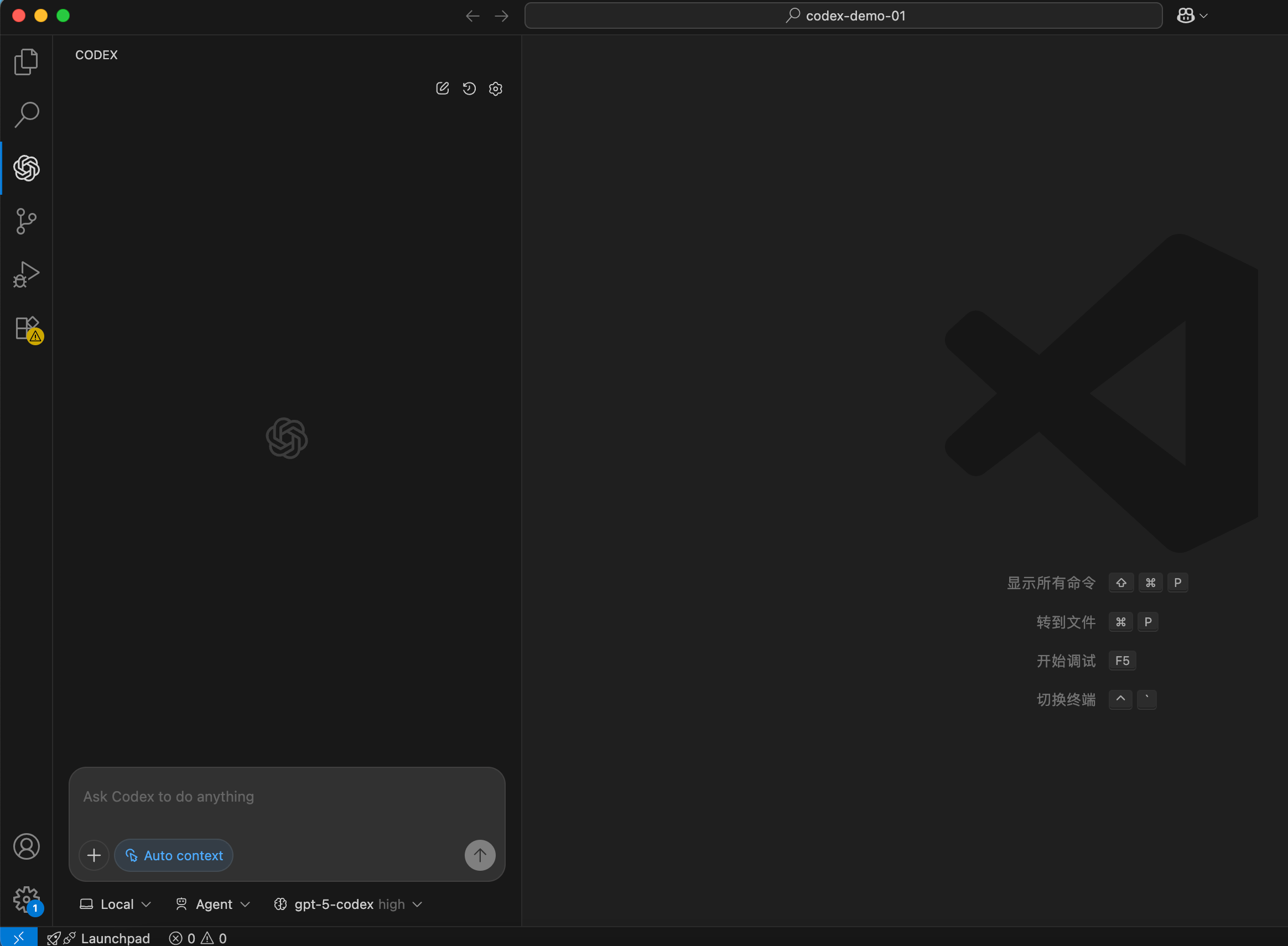Toggle Auto context in the prompt box
1288x946 pixels.
(x=174, y=855)
